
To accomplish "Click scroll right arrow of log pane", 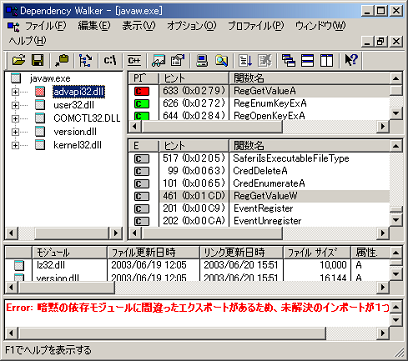I will click(383, 333).
